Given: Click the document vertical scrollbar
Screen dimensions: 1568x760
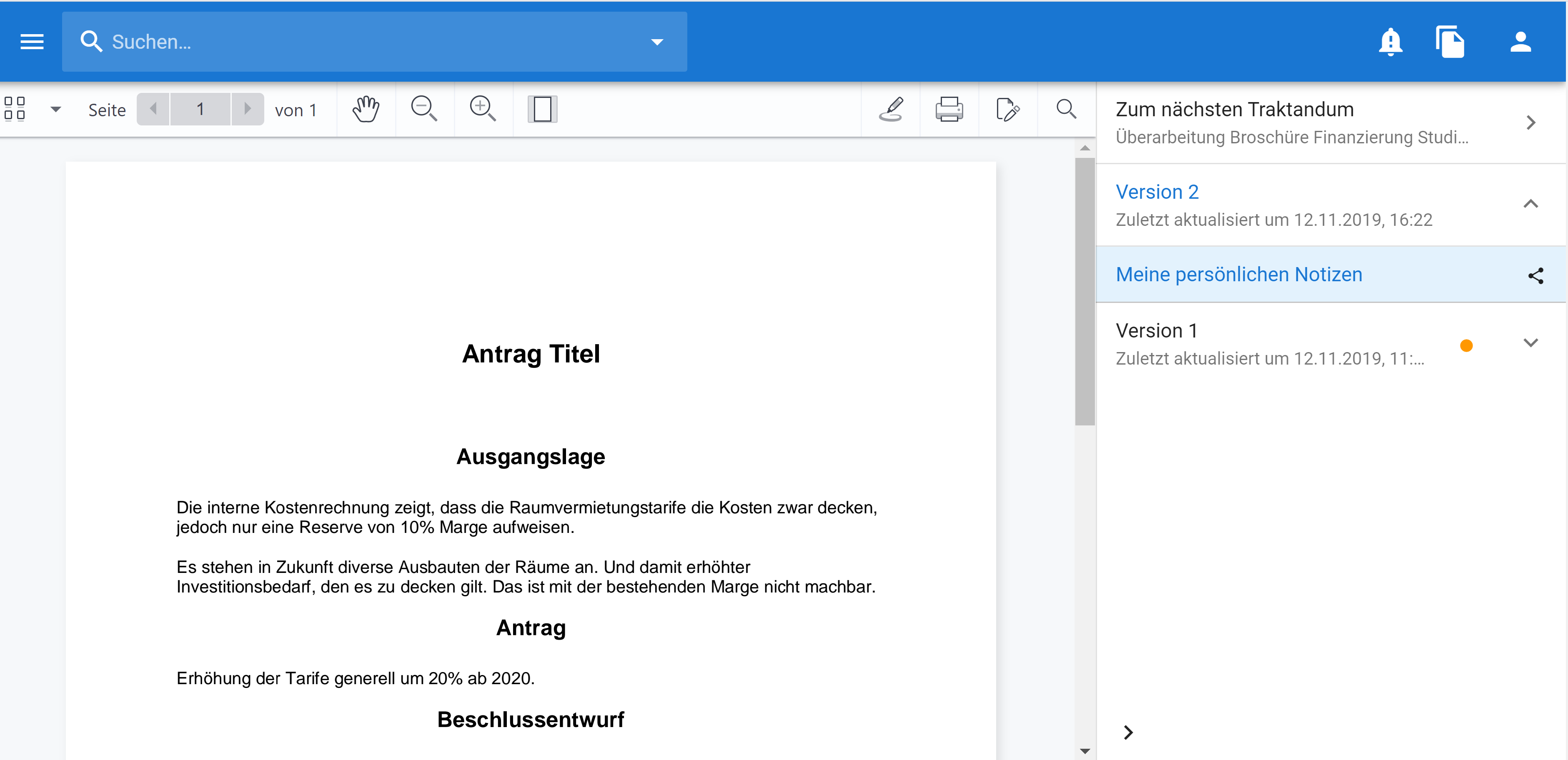Looking at the screenshot, I should coord(1085,292).
